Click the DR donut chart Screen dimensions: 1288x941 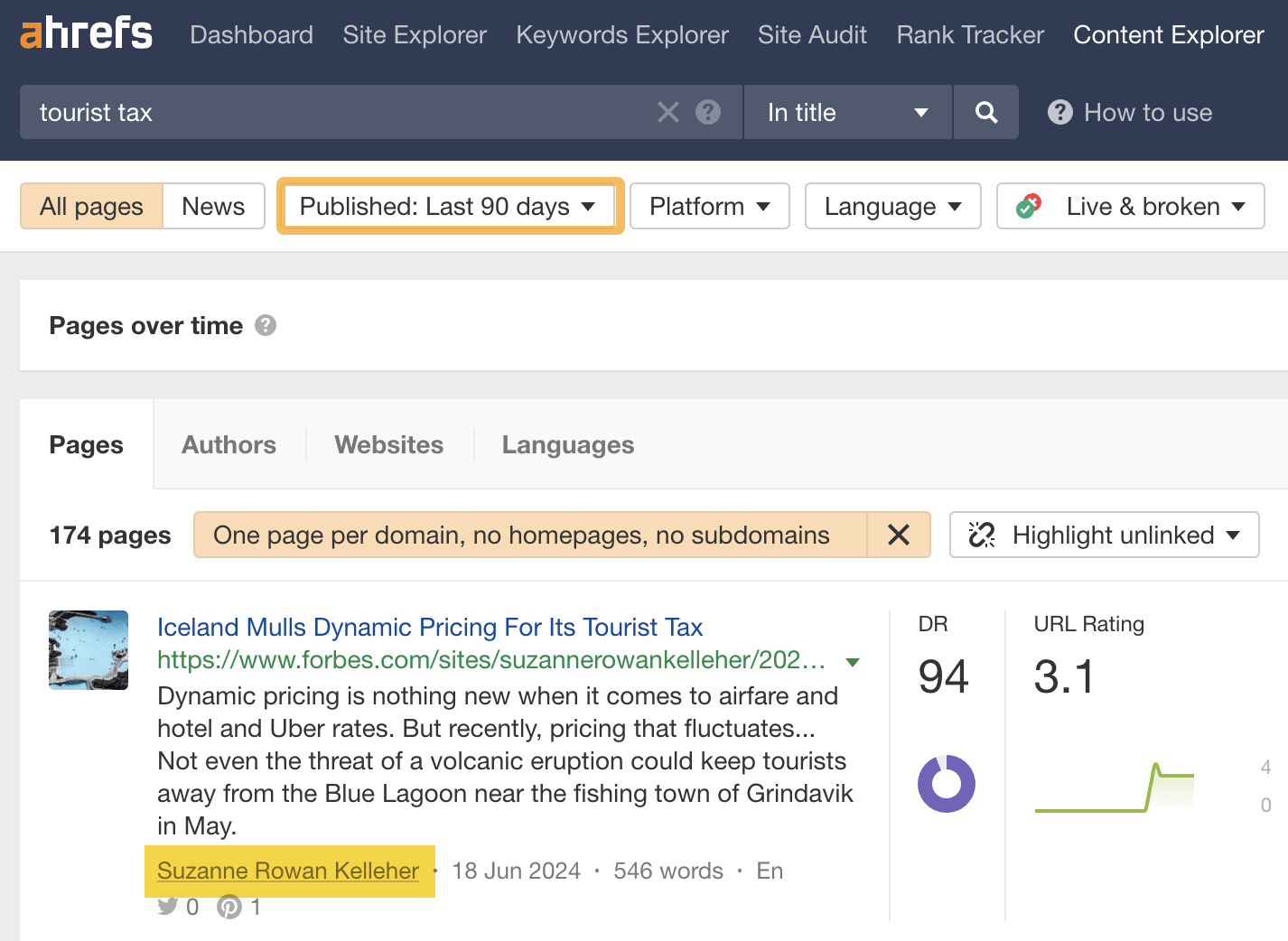[946, 784]
